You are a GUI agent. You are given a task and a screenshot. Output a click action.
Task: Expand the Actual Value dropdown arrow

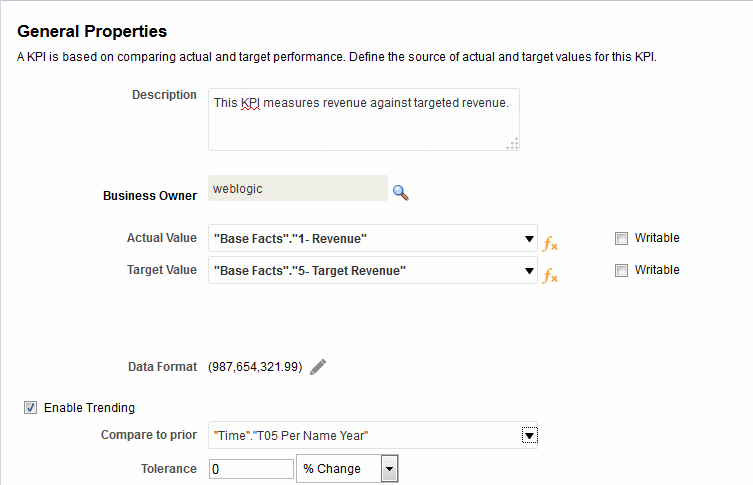(x=529, y=239)
